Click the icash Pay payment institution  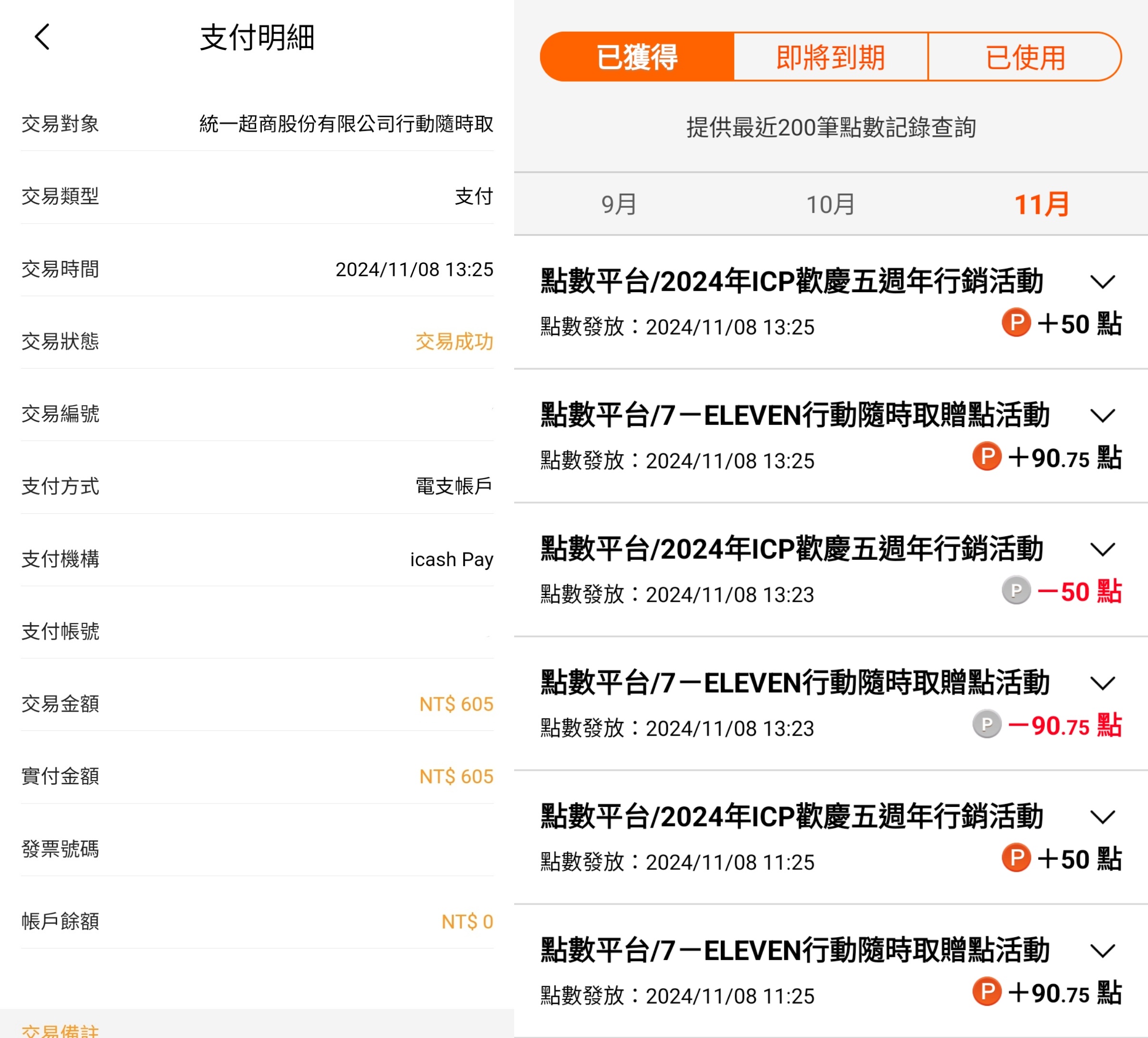pyautogui.click(x=452, y=559)
